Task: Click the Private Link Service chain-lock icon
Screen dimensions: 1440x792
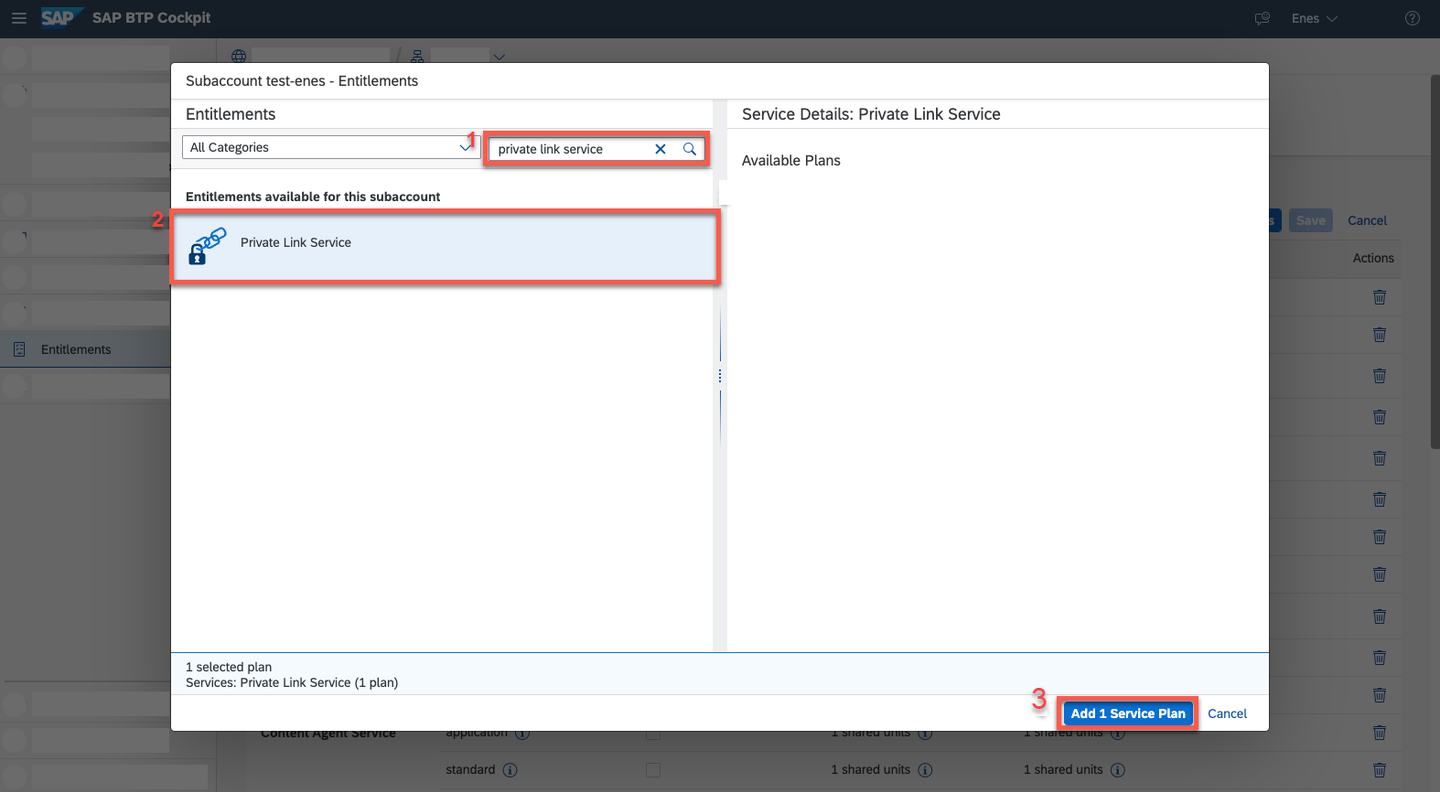Action: (207, 246)
